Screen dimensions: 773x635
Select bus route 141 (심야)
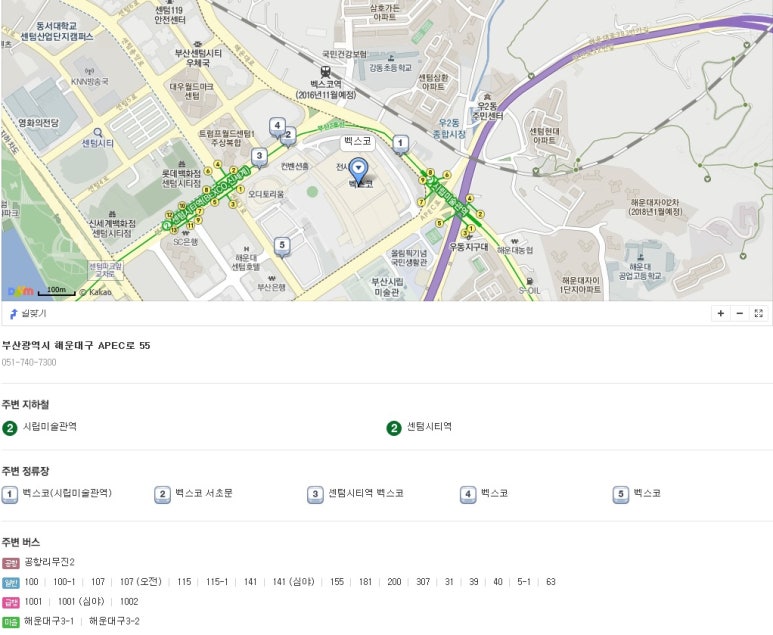click(x=293, y=582)
